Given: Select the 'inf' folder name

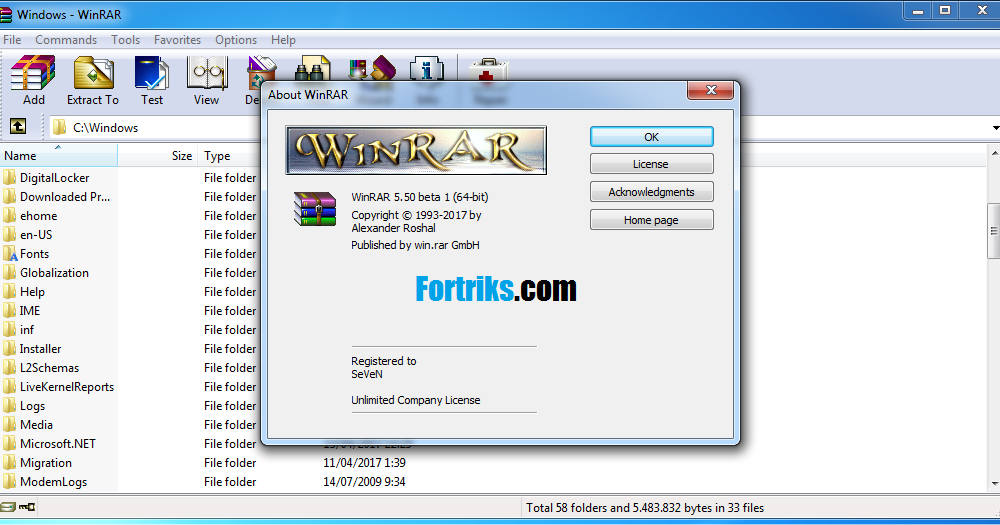Looking at the screenshot, I should tap(27, 330).
